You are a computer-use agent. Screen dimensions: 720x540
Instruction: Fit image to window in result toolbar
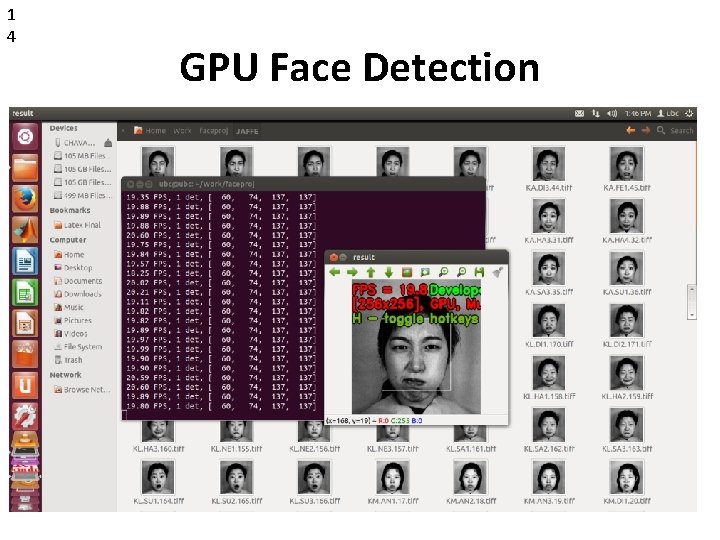point(425,272)
